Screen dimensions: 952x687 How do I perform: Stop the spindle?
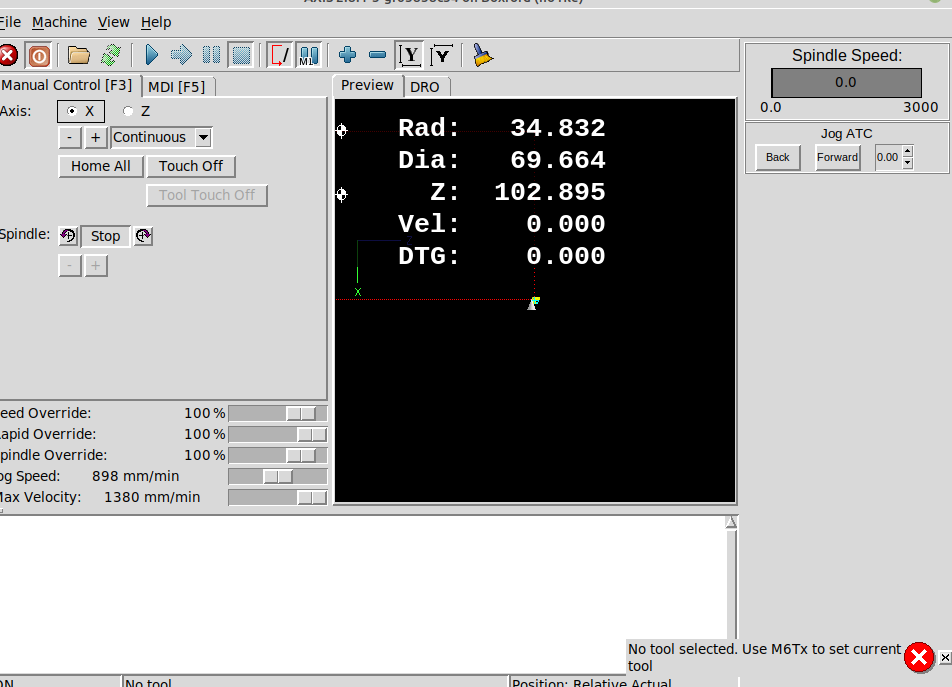tap(106, 236)
